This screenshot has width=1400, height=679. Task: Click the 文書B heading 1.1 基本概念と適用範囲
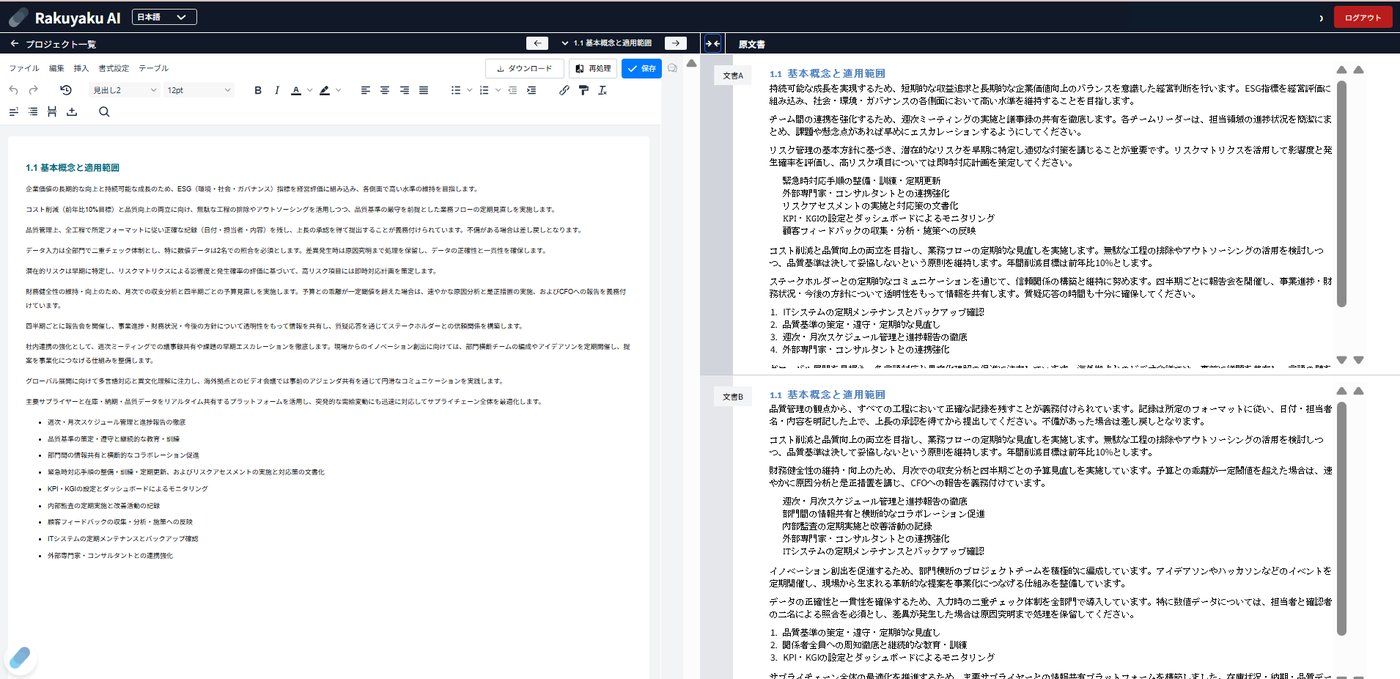pos(828,395)
